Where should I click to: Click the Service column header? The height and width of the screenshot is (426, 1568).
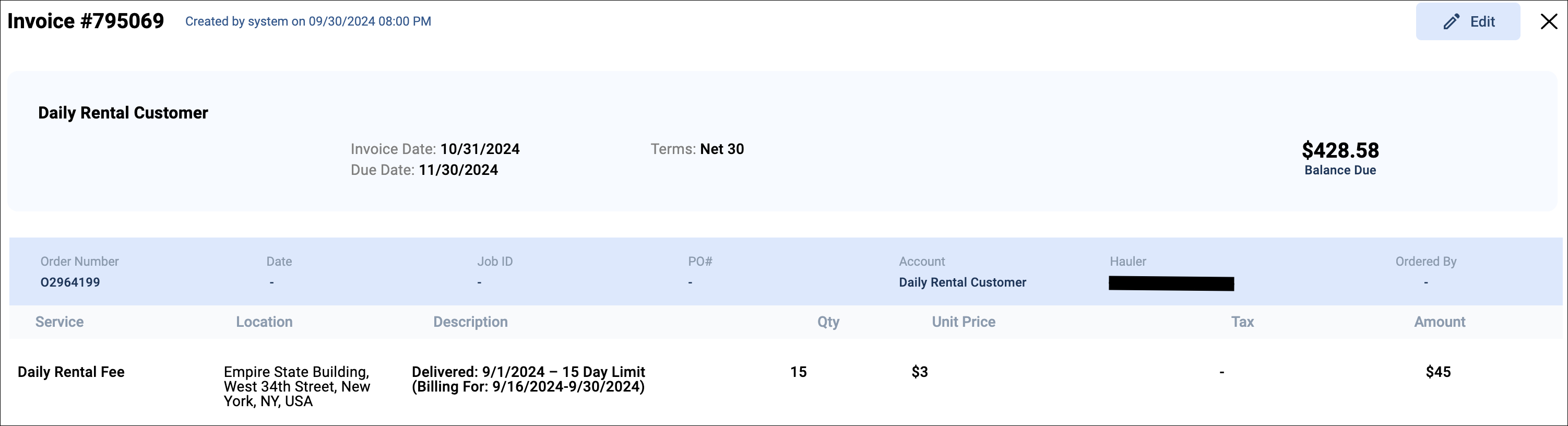59,322
